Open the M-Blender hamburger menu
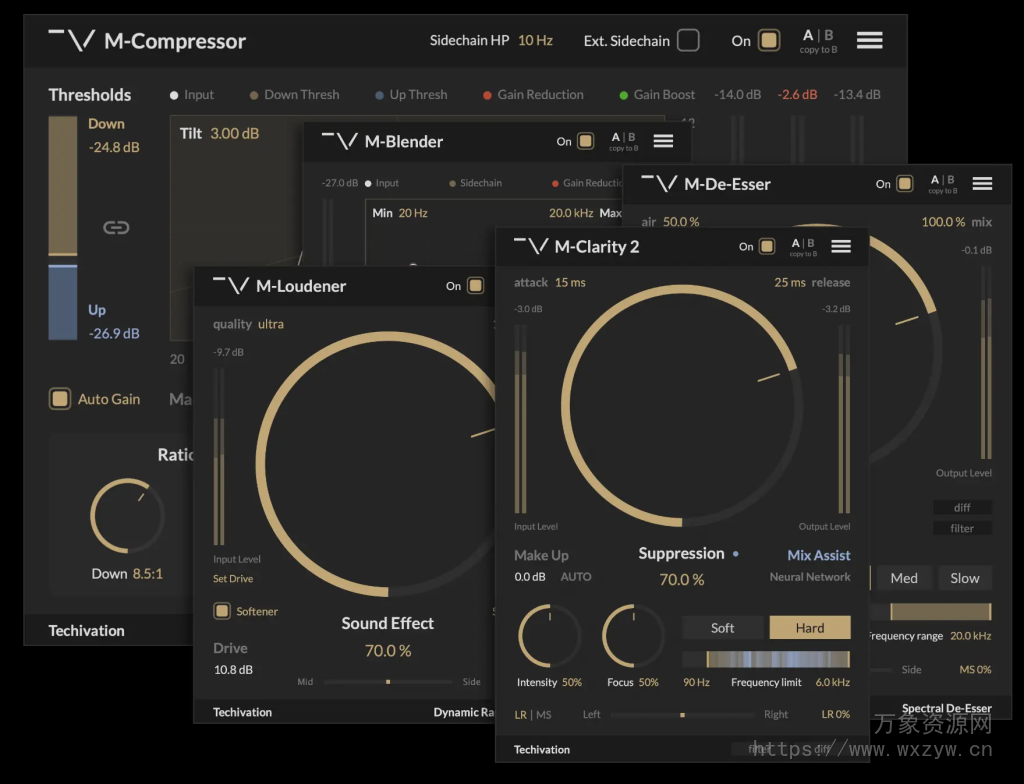The image size is (1024, 784). click(663, 142)
